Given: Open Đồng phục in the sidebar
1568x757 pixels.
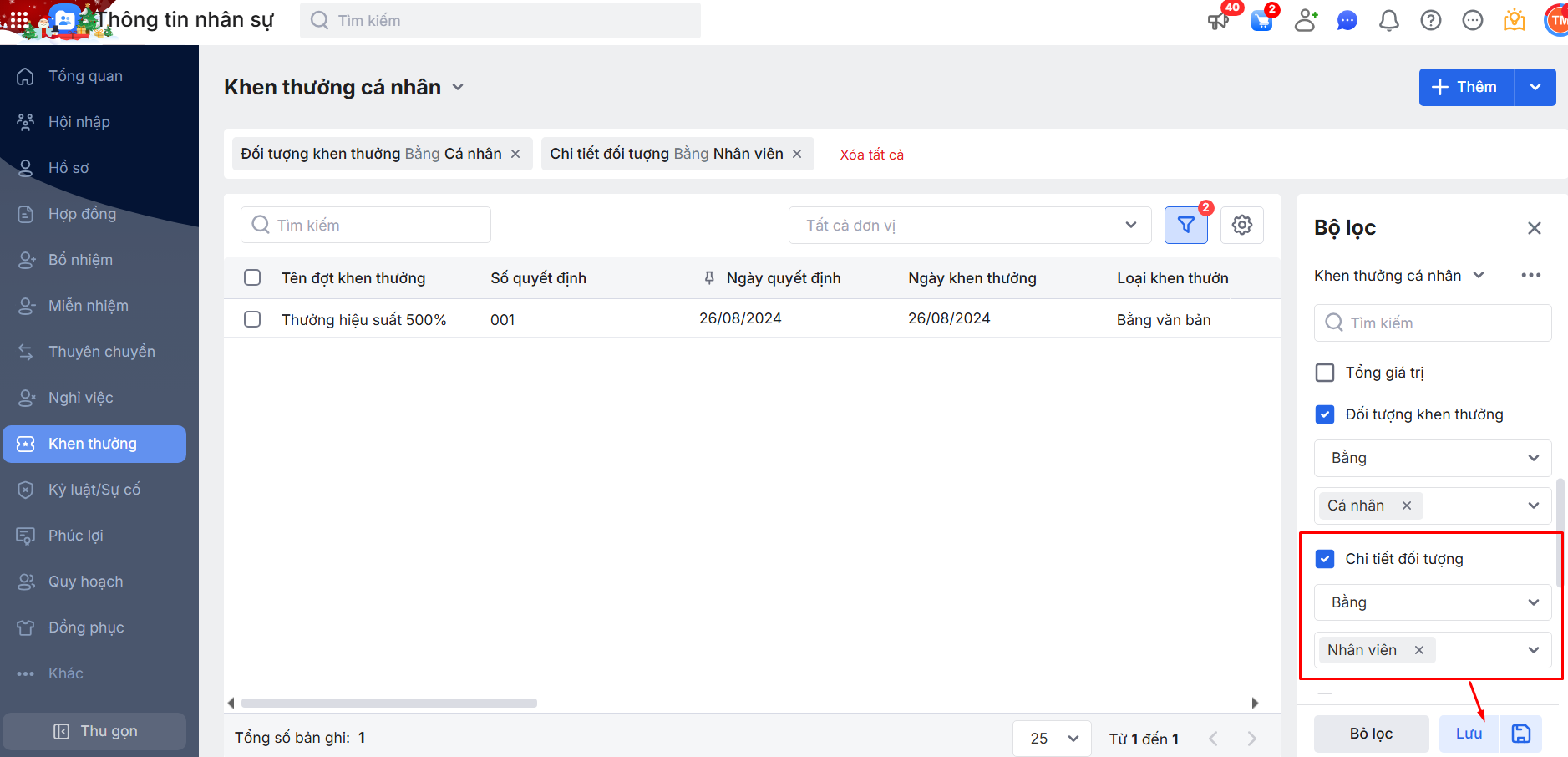Looking at the screenshot, I should coord(94,627).
